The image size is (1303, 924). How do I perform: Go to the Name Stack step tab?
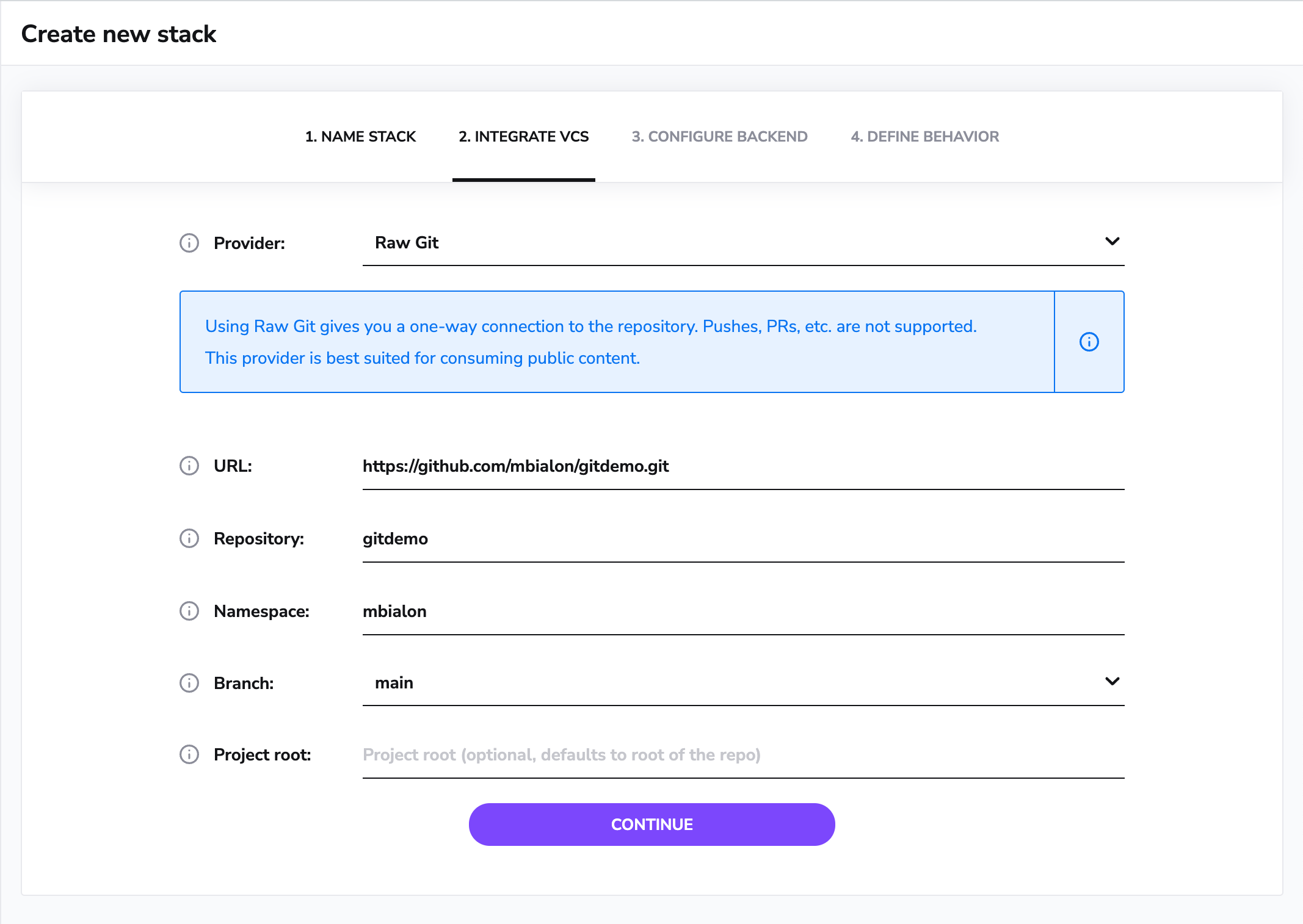coord(360,137)
